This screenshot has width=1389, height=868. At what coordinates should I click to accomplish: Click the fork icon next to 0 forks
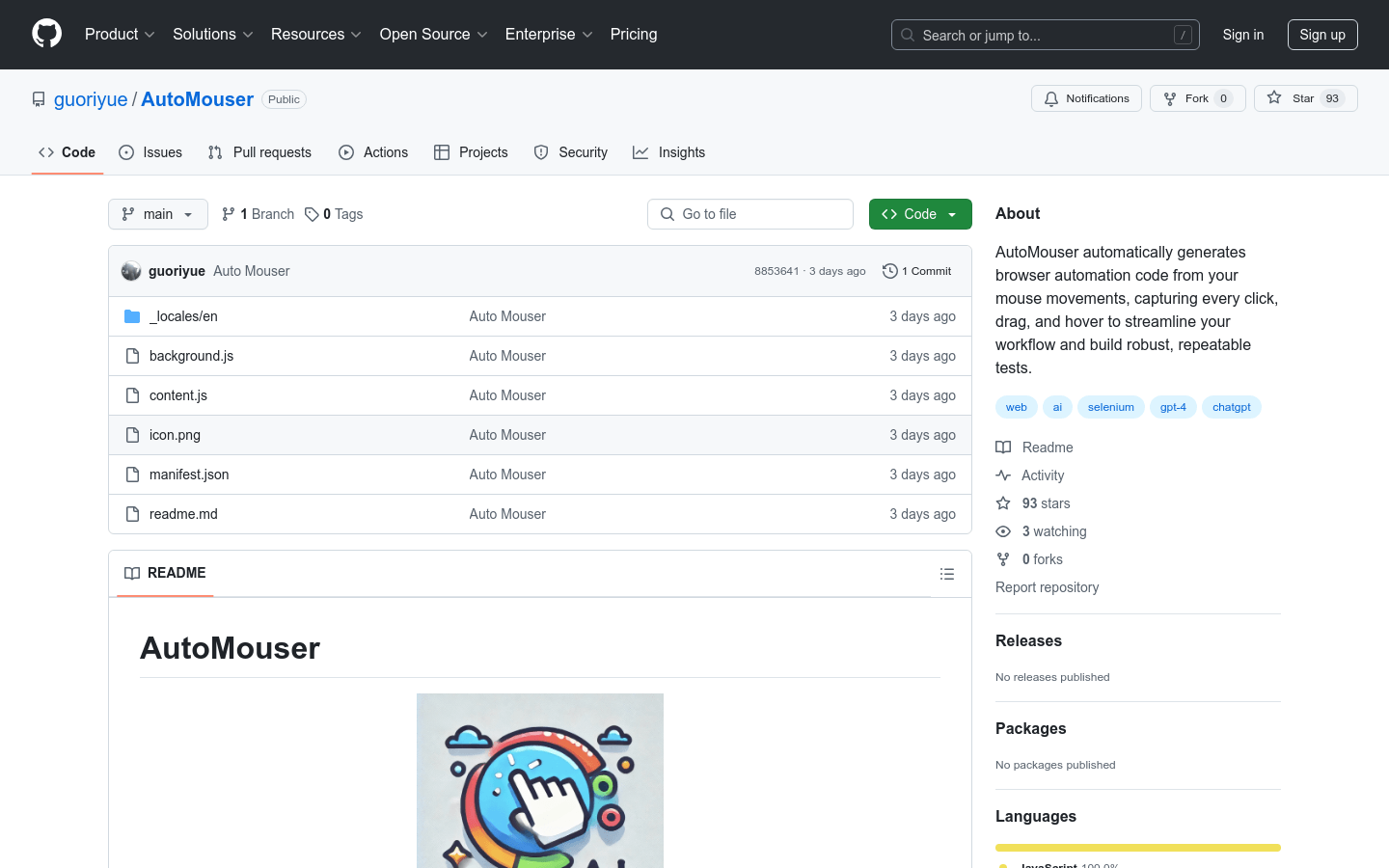tap(1003, 559)
